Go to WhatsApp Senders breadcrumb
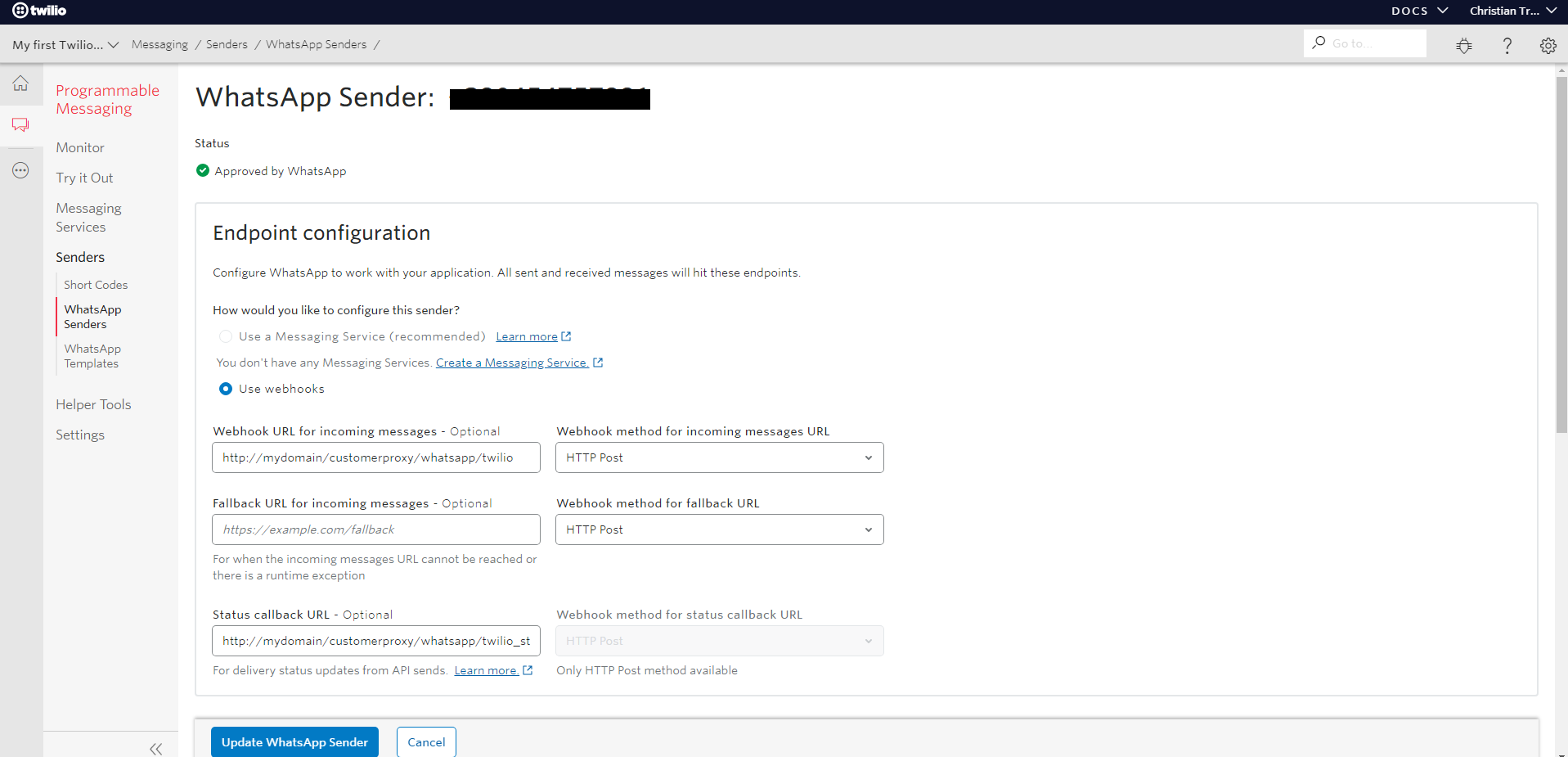Image resolution: width=1568 pixels, height=757 pixels. pos(316,44)
